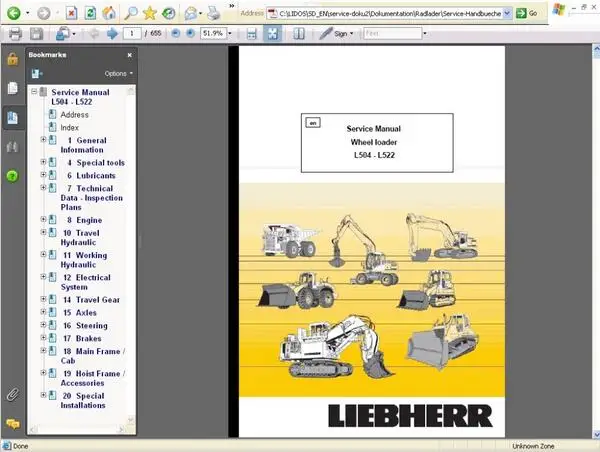600x452 pixels.
Task: Open the Find options dropdown arrow
Action: click(425, 34)
